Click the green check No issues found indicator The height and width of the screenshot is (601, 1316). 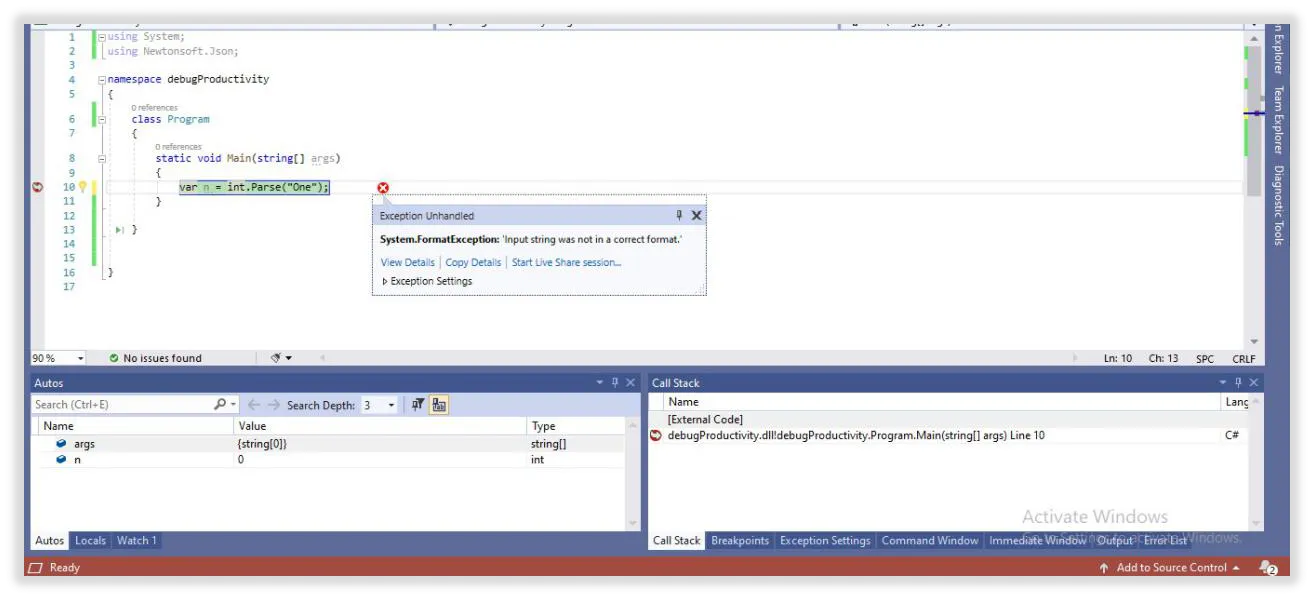tap(155, 358)
